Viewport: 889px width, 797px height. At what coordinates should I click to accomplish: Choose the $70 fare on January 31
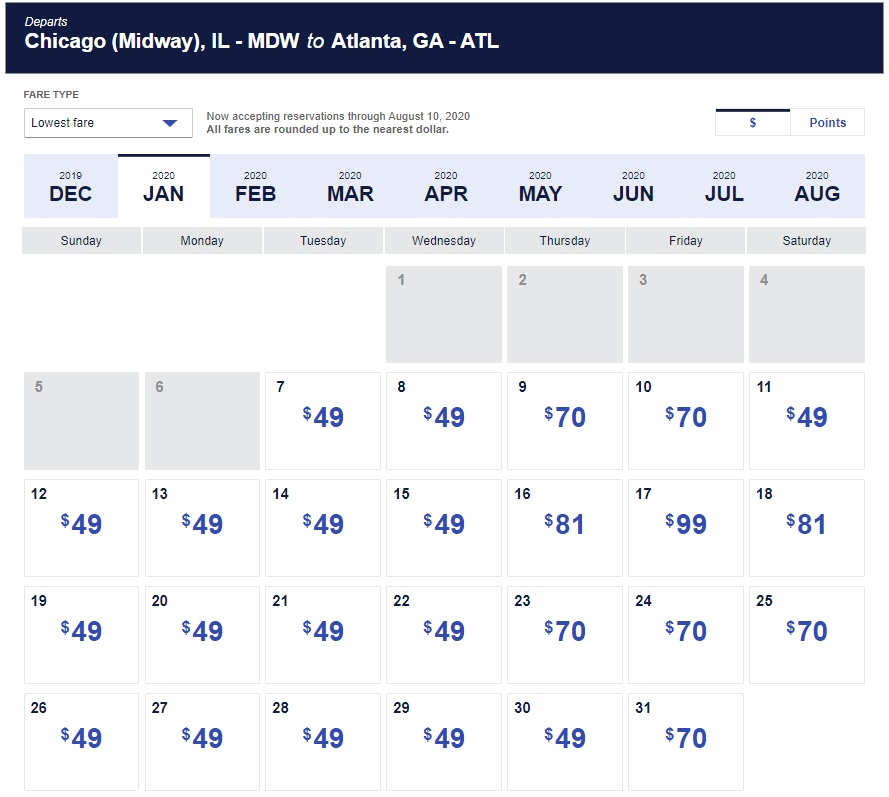click(x=686, y=739)
